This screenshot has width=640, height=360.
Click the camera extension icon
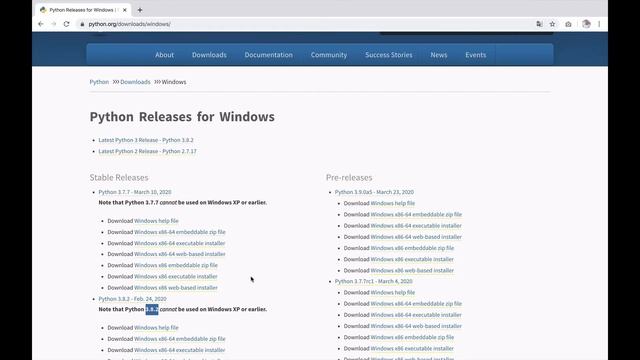pyautogui.click(x=568, y=24)
